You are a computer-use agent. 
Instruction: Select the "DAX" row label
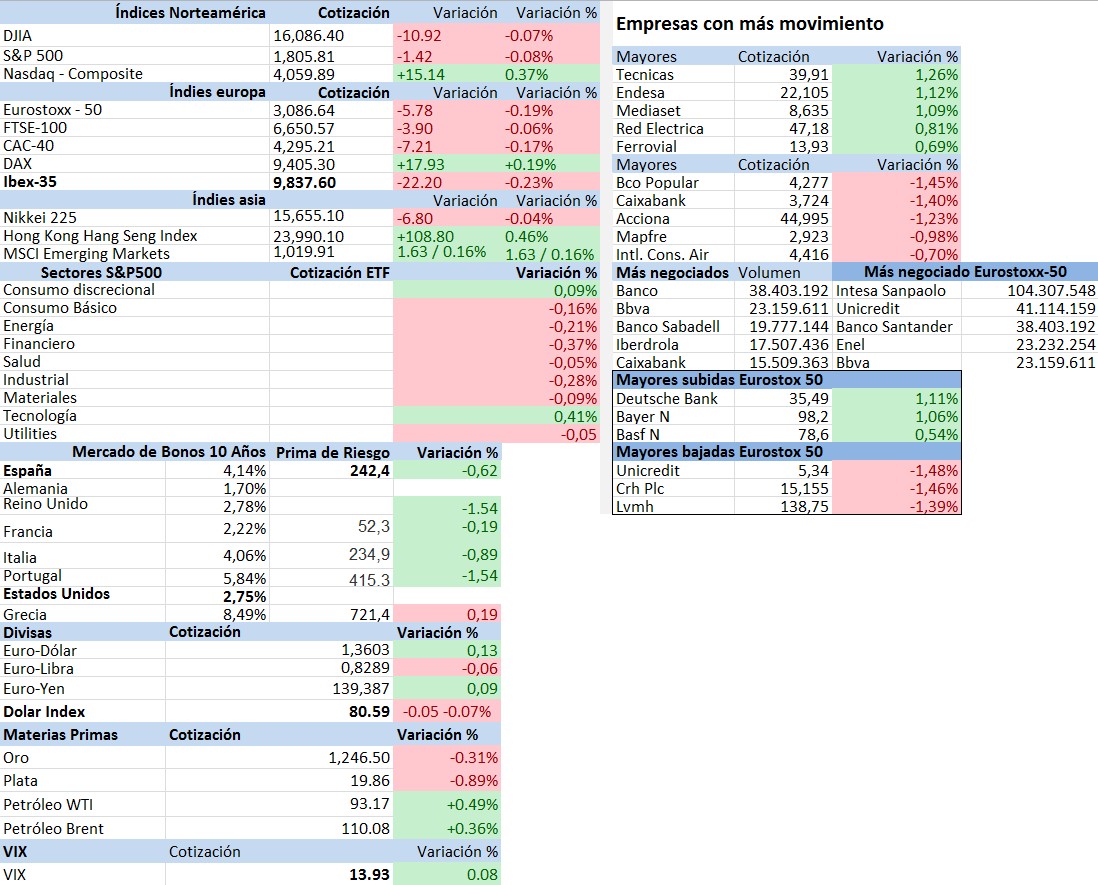[x=18, y=164]
